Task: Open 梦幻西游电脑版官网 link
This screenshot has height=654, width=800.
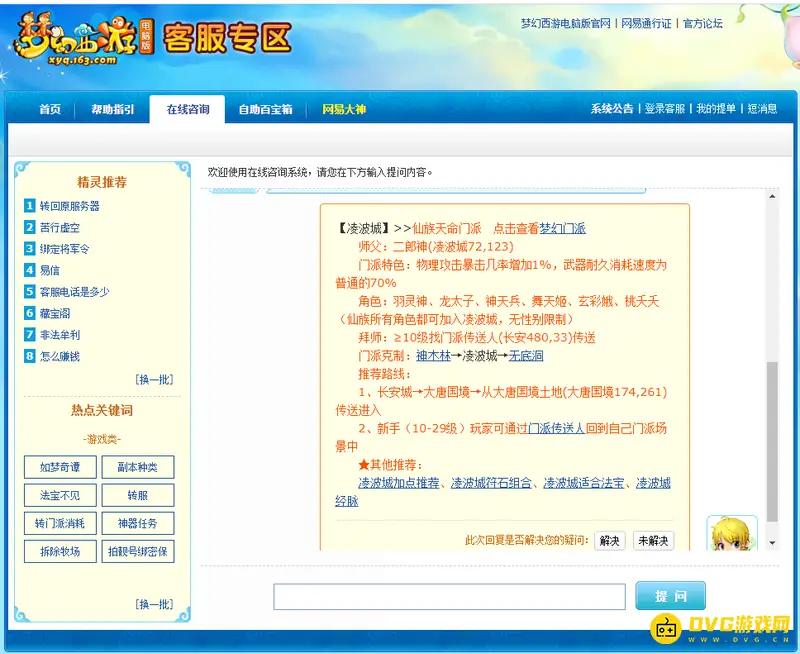Action: (565, 23)
